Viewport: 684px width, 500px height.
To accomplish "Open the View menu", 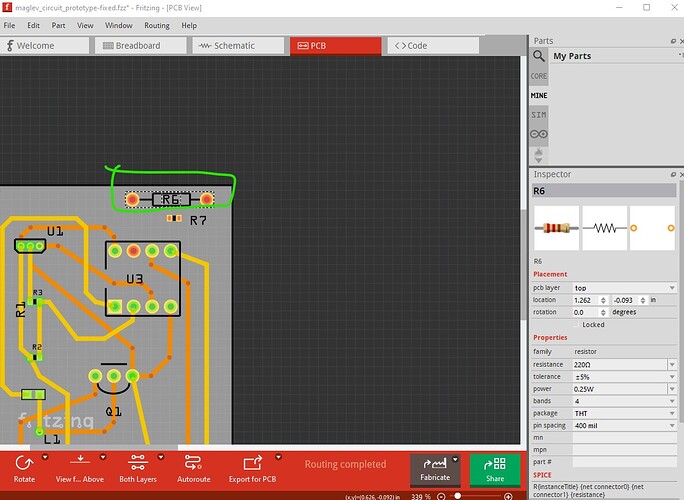I will click(x=85, y=25).
